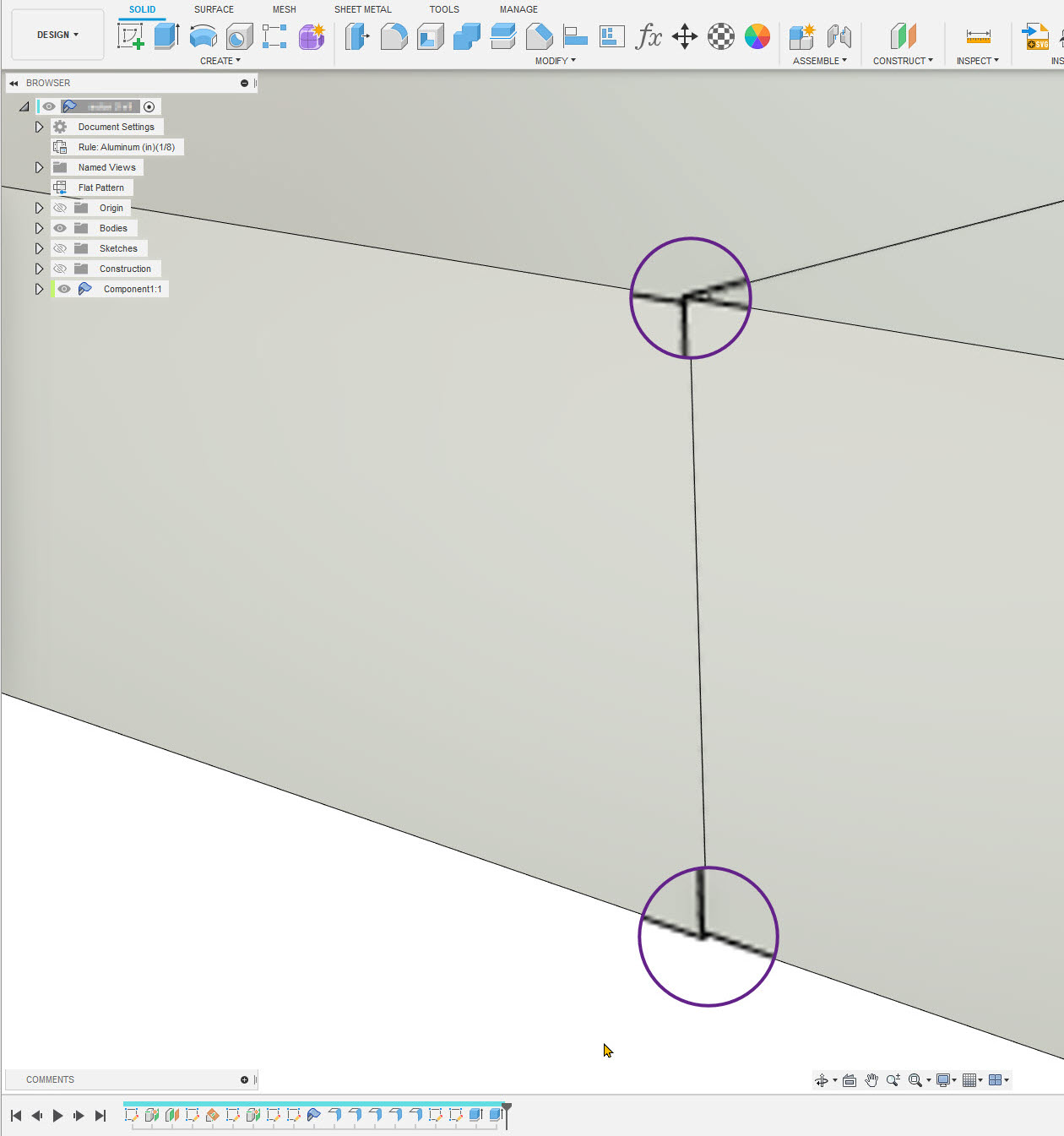The width and height of the screenshot is (1064, 1136).
Task: Expand the Sketches folder
Action: (x=39, y=247)
